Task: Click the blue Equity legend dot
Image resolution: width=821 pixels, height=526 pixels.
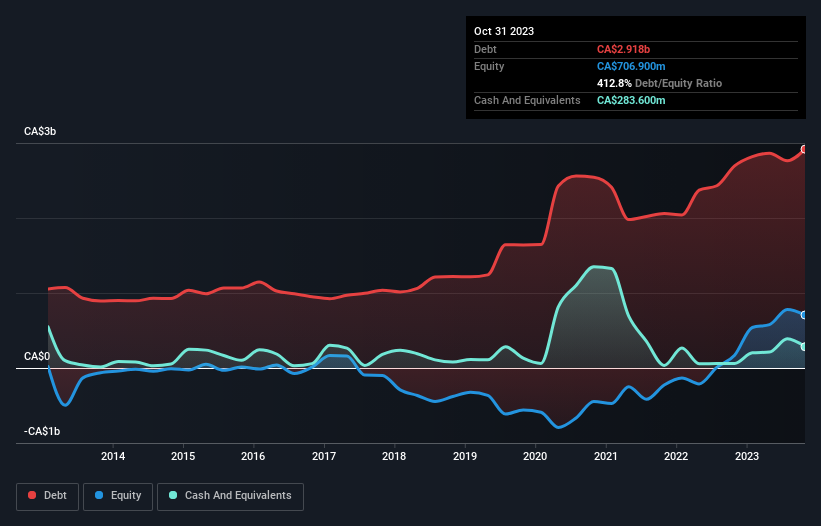Action: tap(98, 495)
